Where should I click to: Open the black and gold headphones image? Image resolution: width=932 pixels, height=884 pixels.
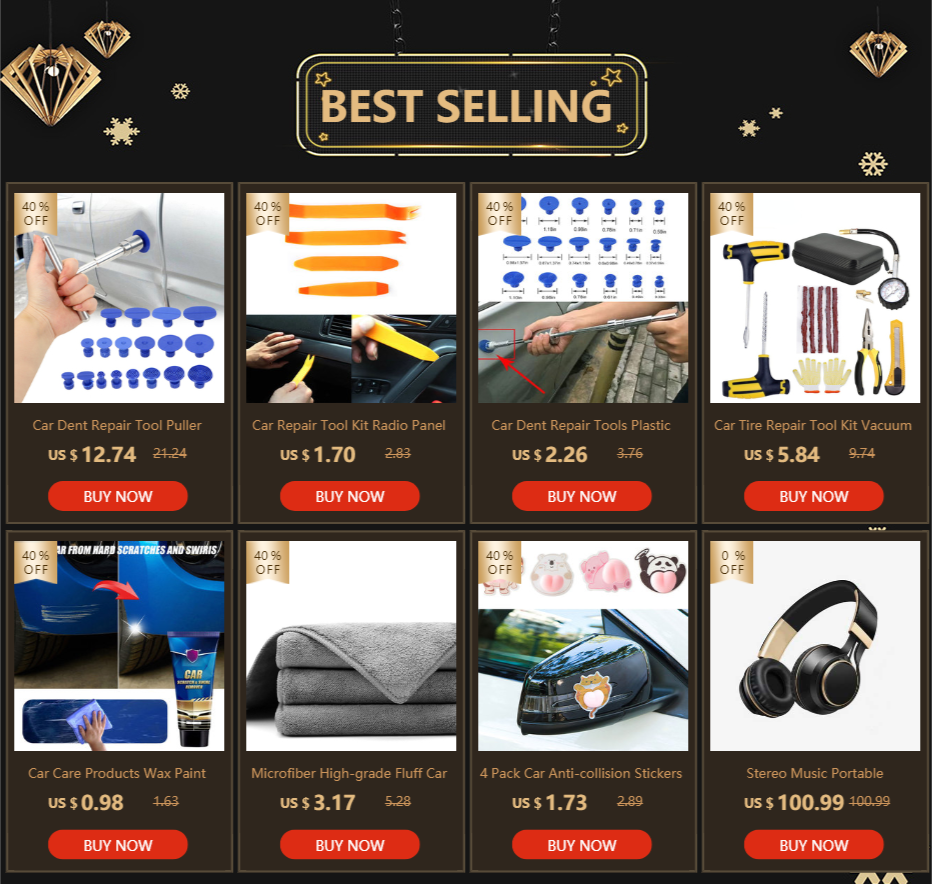click(x=815, y=646)
